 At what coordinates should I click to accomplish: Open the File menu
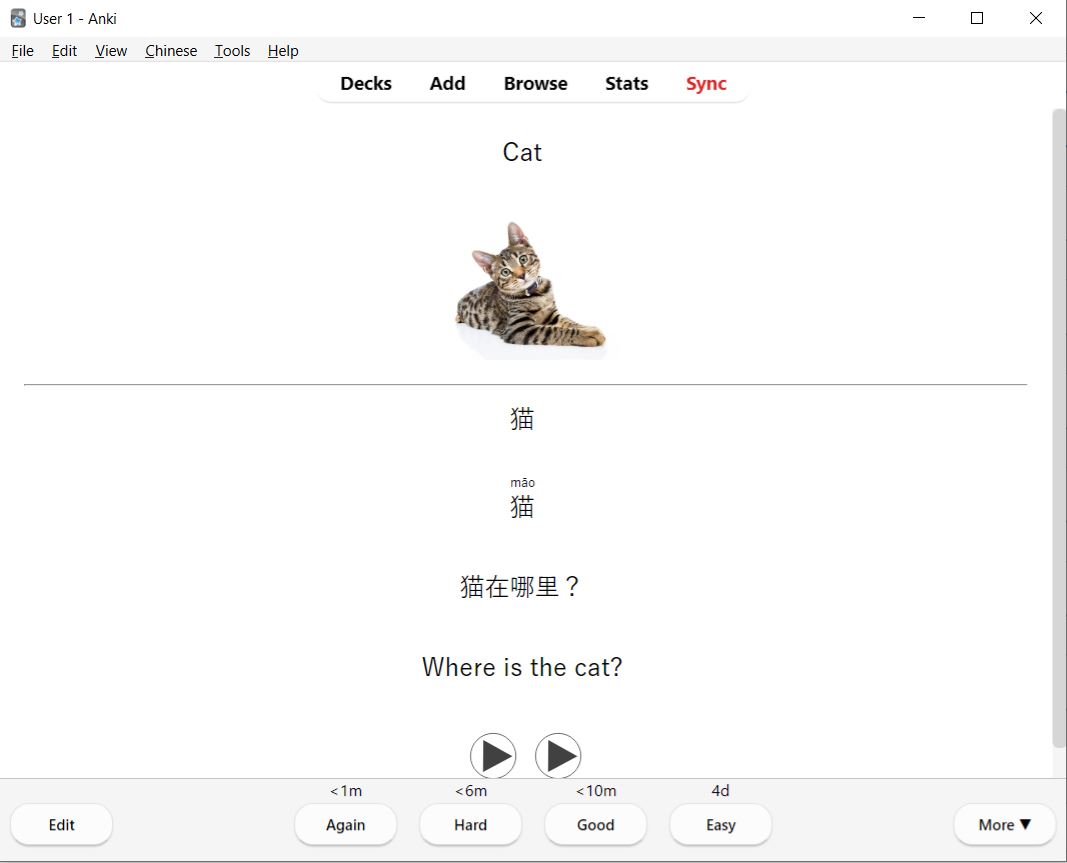click(x=22, y=51)
